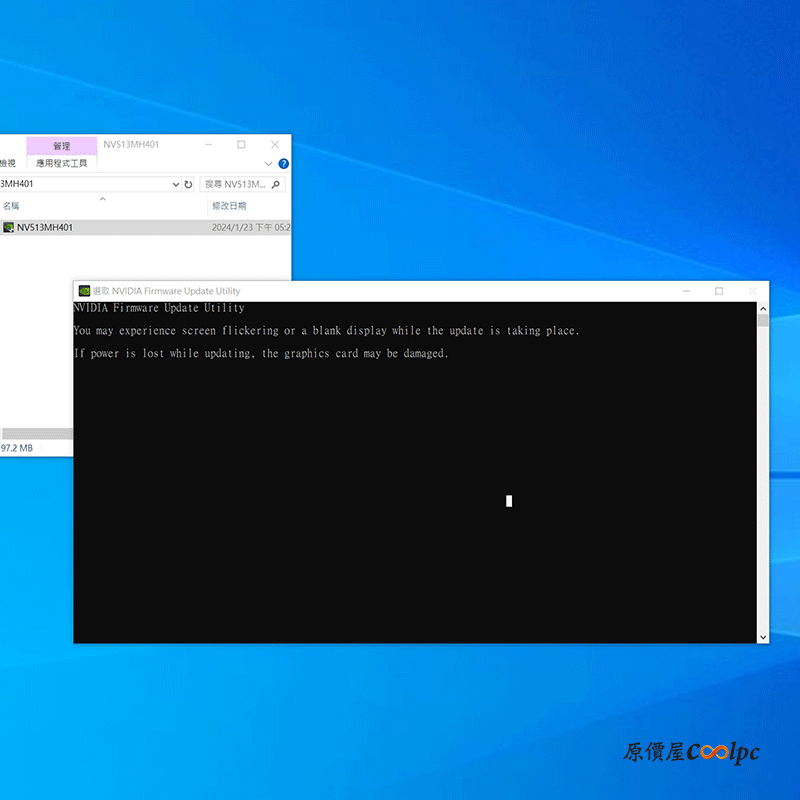Select the 應用程式工具 tab
800x800 pixels.
(x=62, y=163)
